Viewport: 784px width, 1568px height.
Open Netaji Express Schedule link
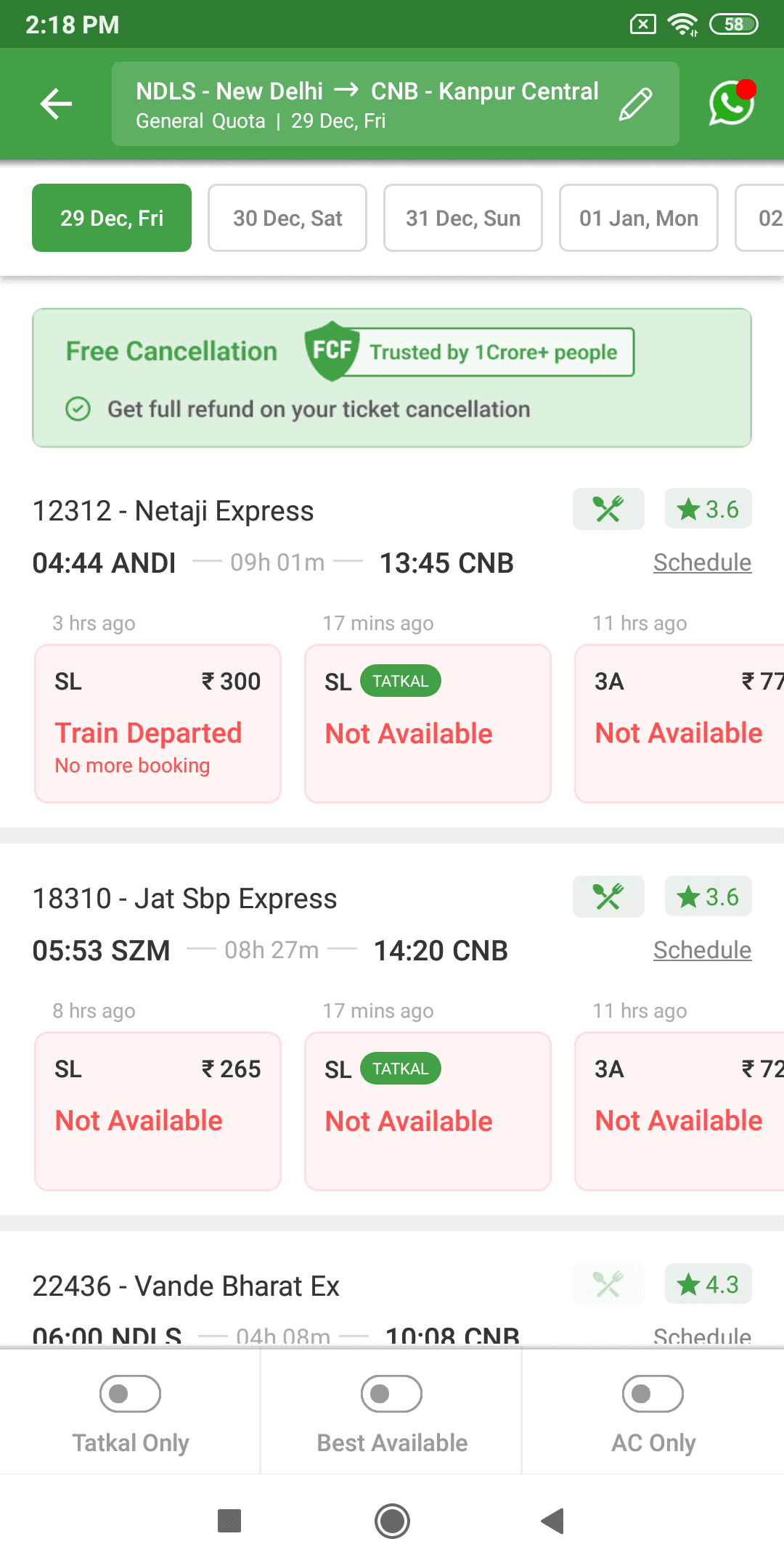[x=702, y=563]
